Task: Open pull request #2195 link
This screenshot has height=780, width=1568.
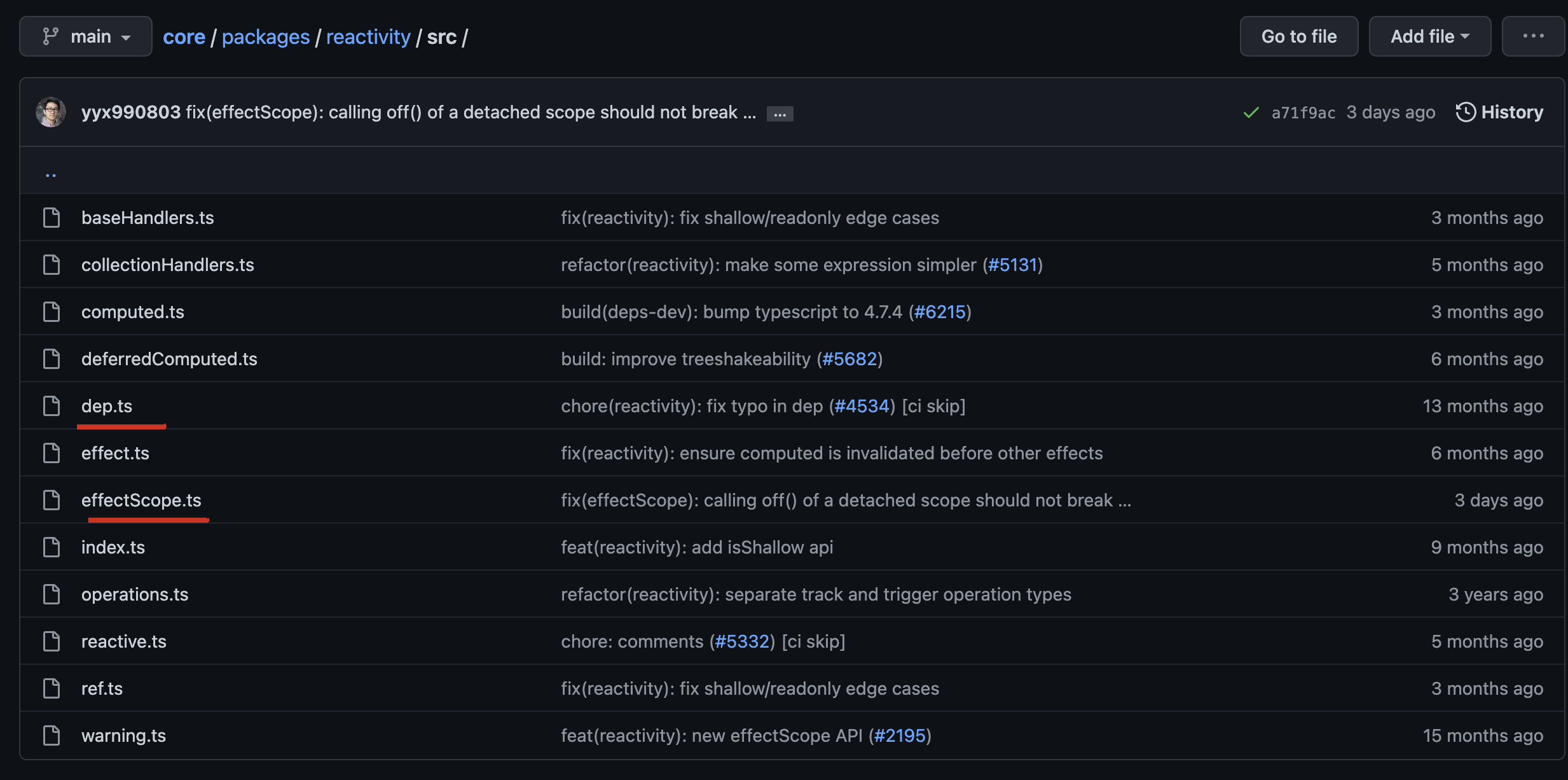Action: pos(900,735)
